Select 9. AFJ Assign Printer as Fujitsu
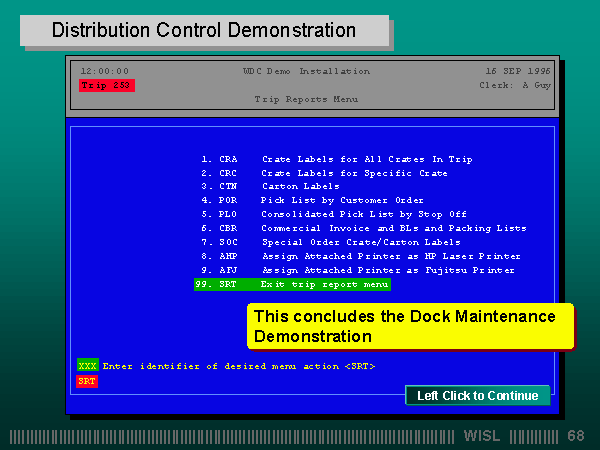The width and height of the screenshot is (600, 450). 357,270
